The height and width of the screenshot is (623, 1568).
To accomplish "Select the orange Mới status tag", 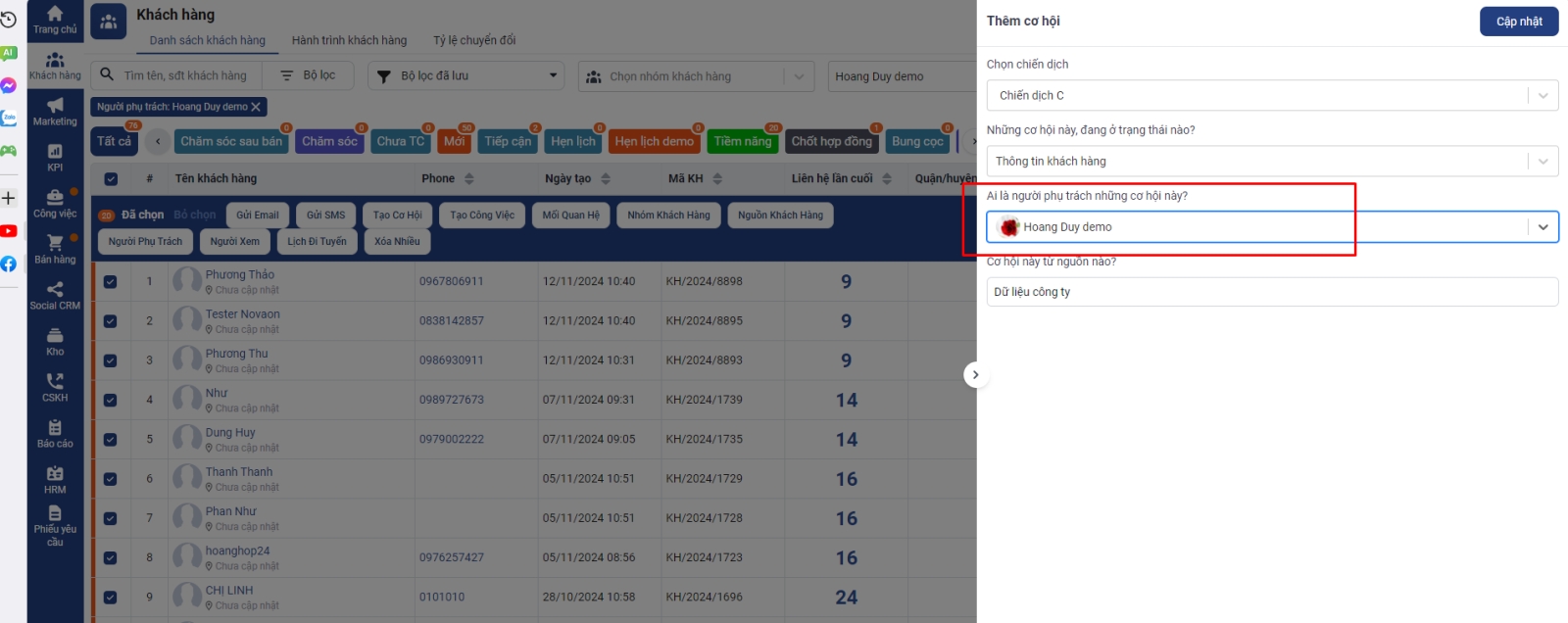I will (x=454, y=142).
